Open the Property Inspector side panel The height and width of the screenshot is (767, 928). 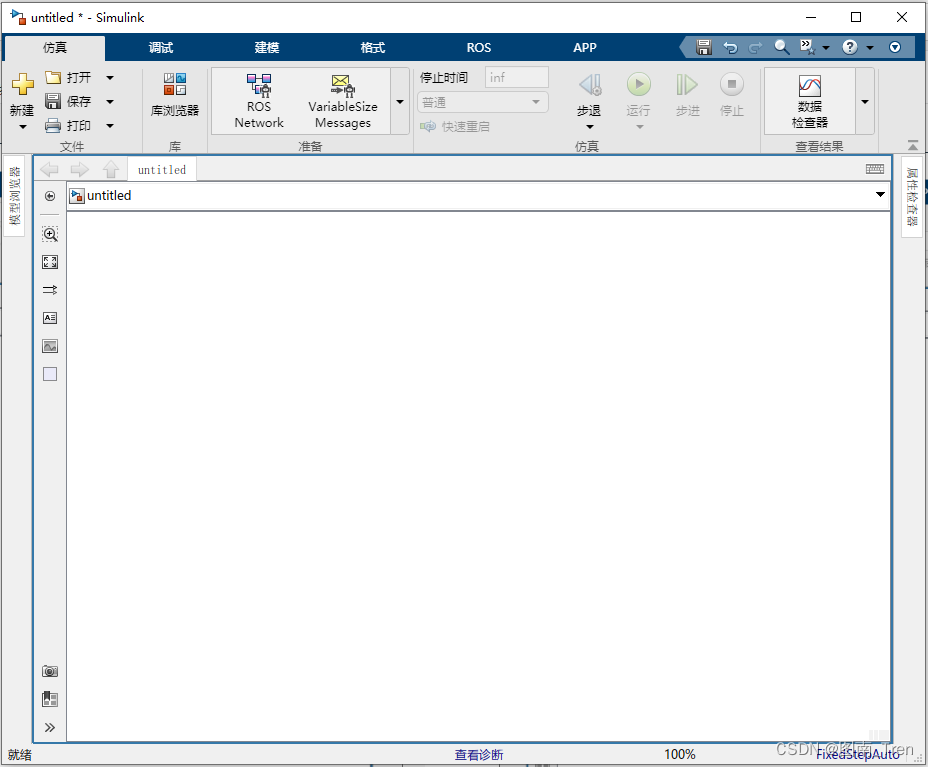tap(912, 197)
